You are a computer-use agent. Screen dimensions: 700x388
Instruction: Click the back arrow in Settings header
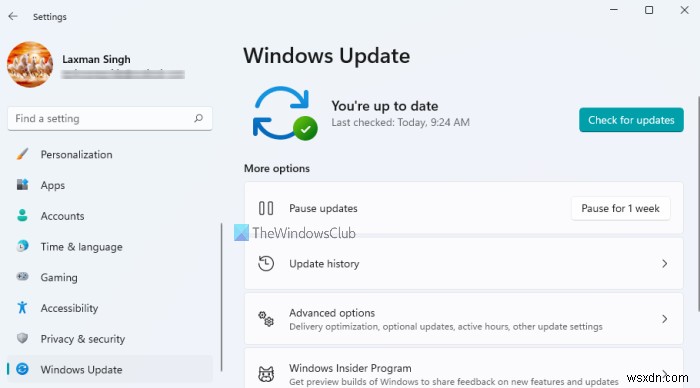[13, 17]
